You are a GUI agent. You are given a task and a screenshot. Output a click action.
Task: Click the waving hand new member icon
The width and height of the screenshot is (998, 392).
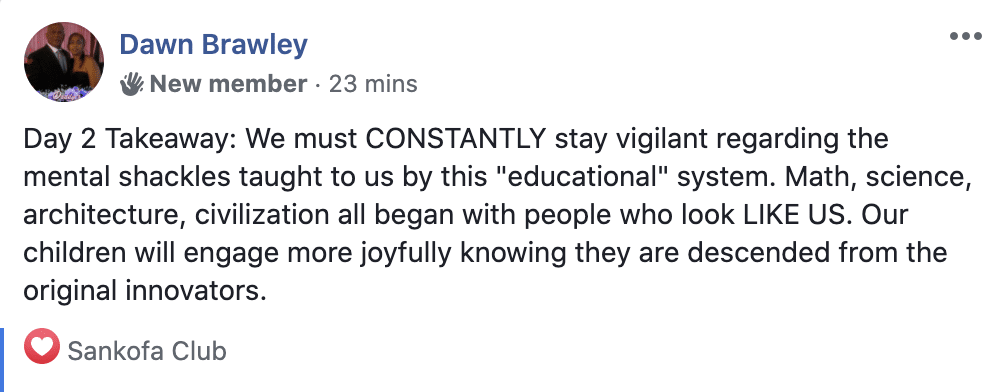click(x=132, y=84)
